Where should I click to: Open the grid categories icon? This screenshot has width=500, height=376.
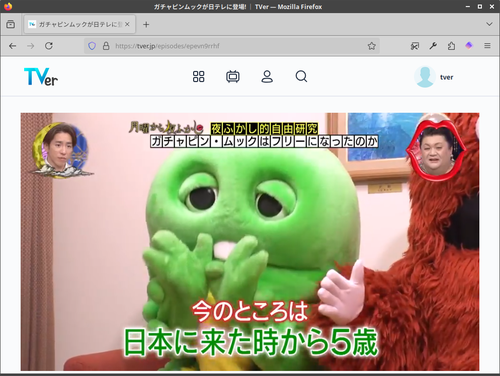pos(199,77)
